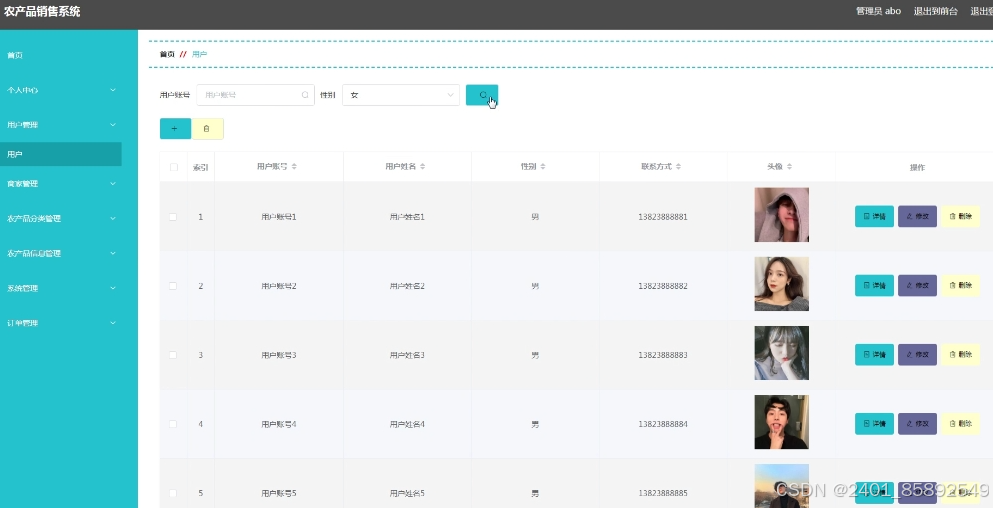Sort table by 用户账号 column
Viewport: 993px width, 508px height.
294,167
